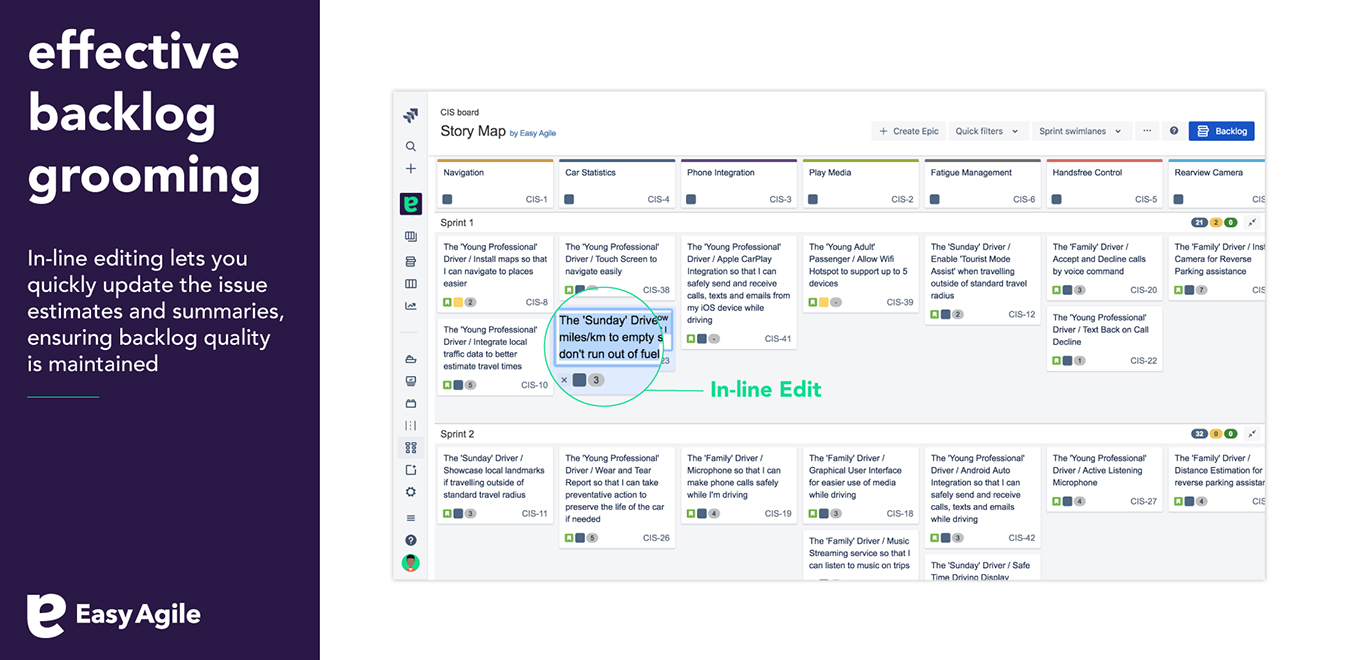Collapse Sprint 2 swimlane arrows icon
The image size is (1350, 660).
[x=1252, y=434]
